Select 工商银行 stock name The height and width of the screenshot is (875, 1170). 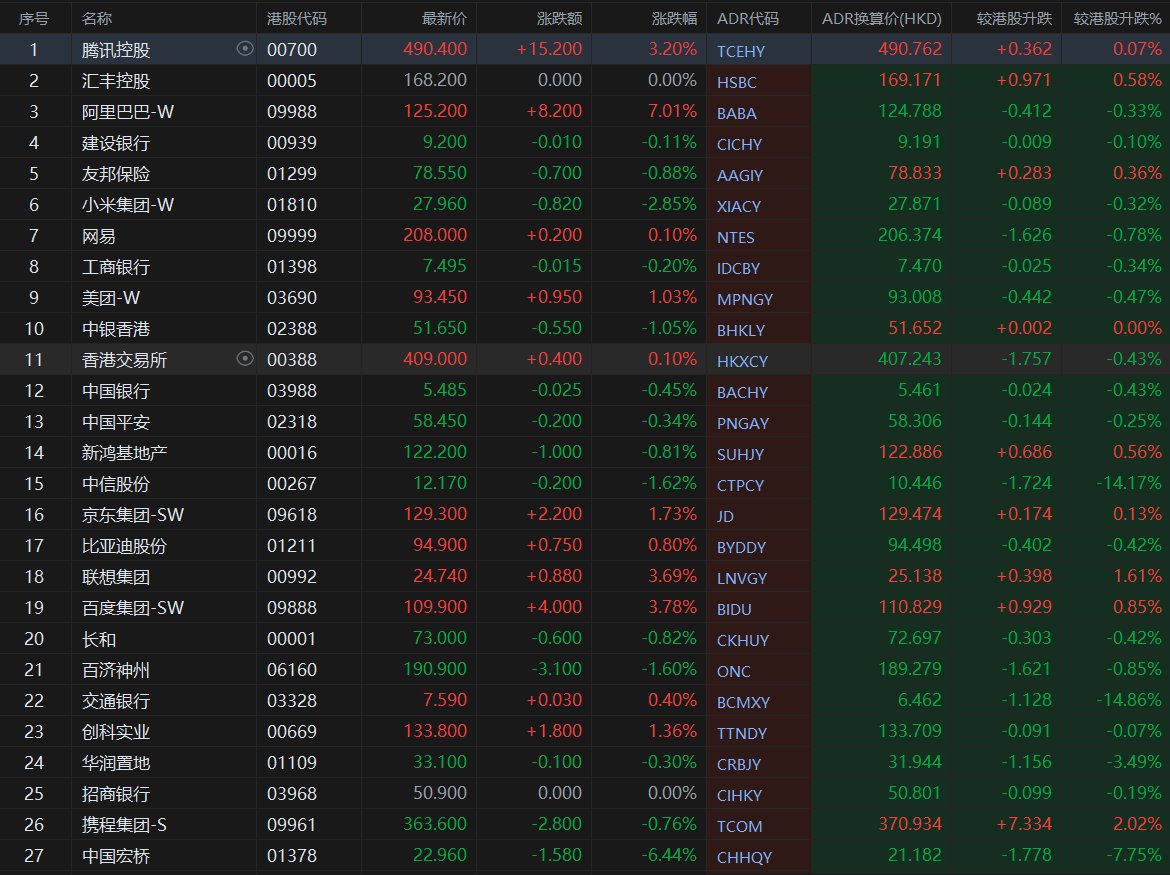116,266
